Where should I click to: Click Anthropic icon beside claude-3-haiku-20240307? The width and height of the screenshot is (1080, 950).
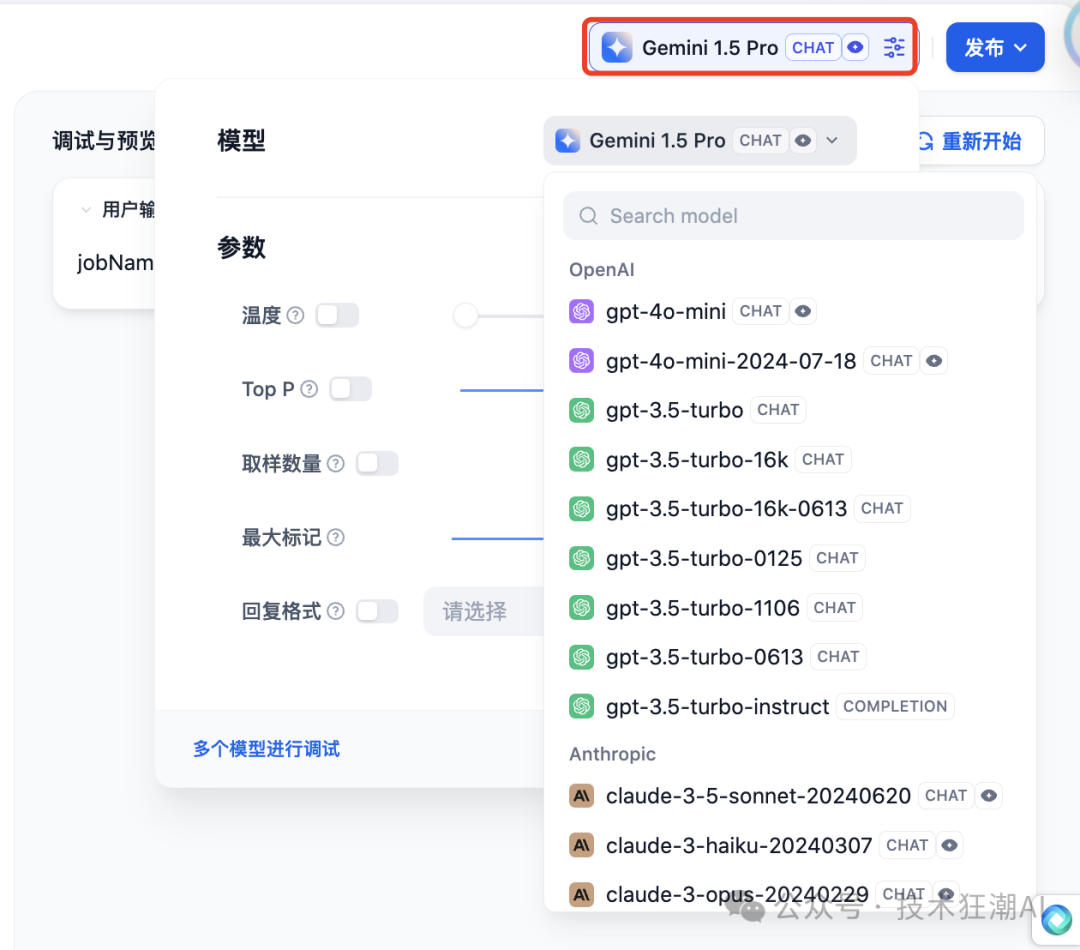581,845
